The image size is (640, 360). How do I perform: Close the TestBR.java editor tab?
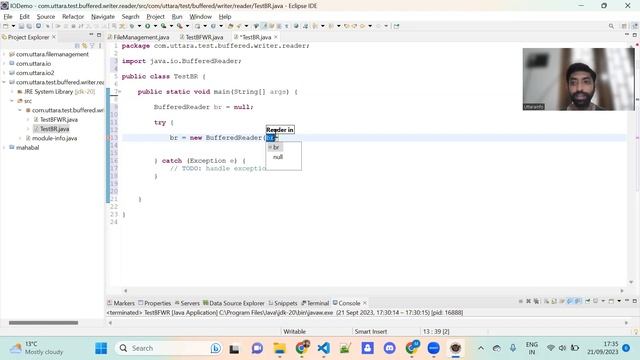click(276, 37)
